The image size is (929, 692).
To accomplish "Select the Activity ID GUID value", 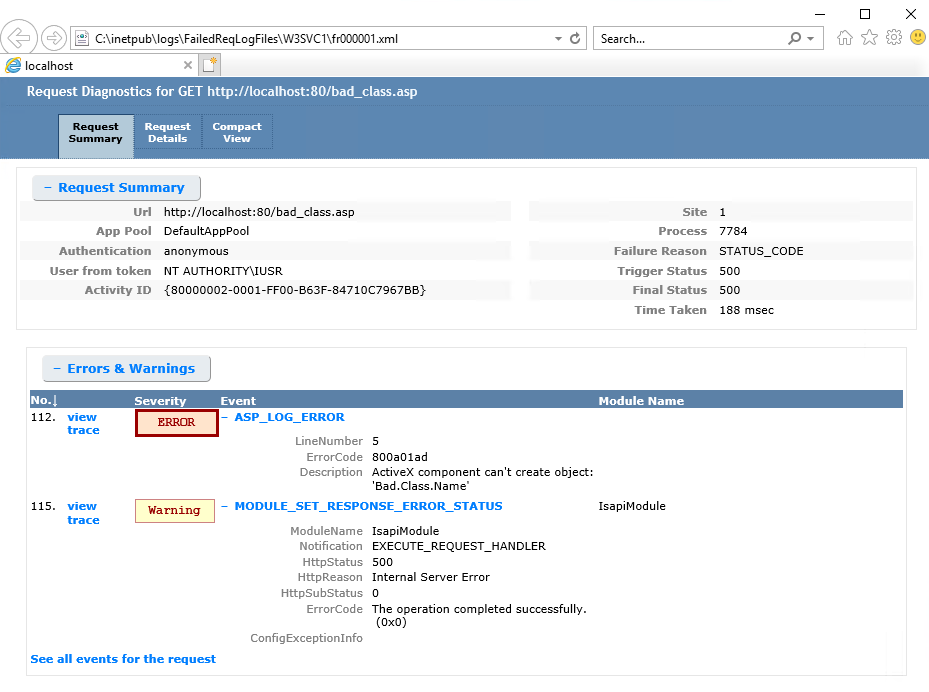I will pyautogui.click(x=295, y=290).
